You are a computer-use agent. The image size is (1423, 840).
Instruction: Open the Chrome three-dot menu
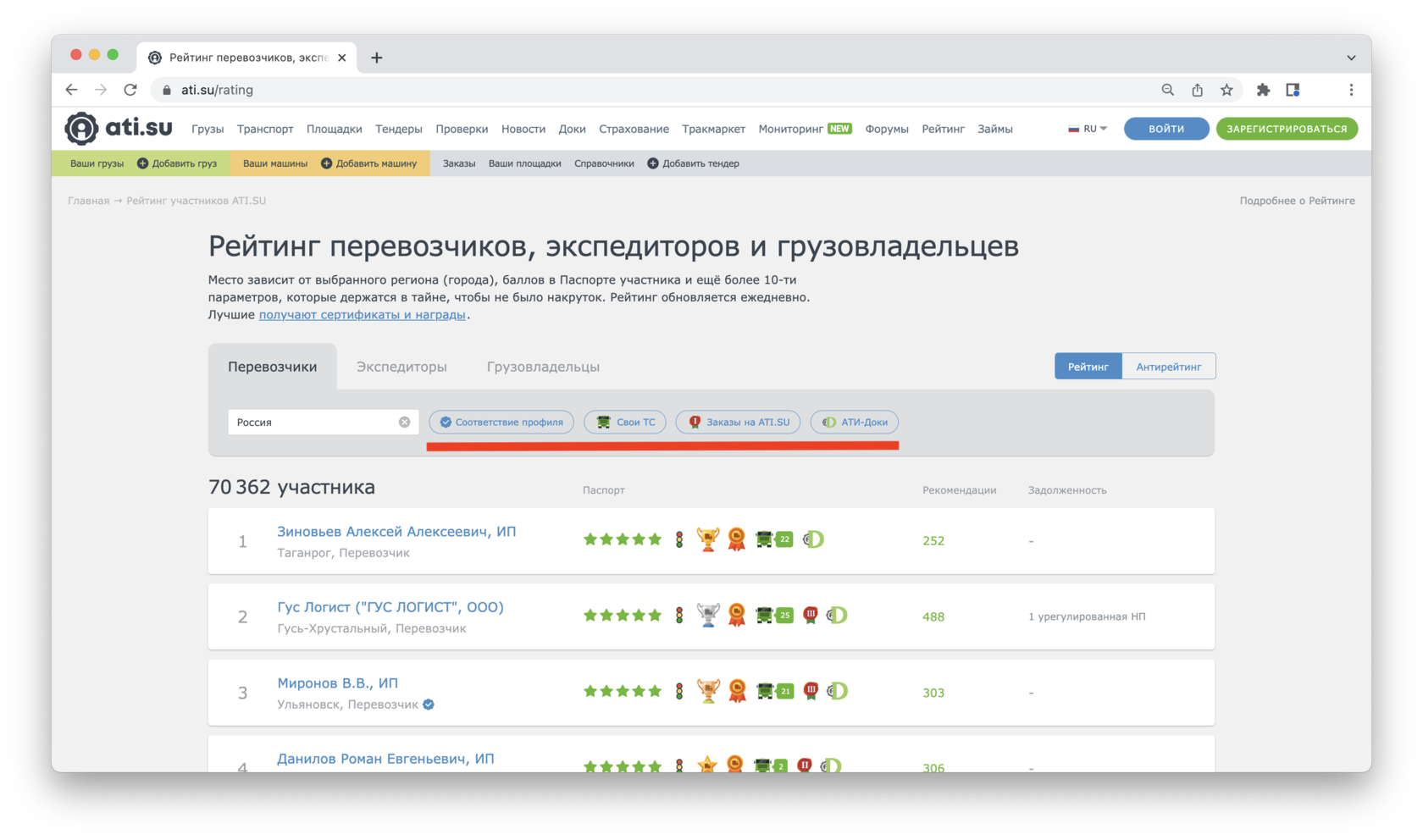[x=1351, y=90]
